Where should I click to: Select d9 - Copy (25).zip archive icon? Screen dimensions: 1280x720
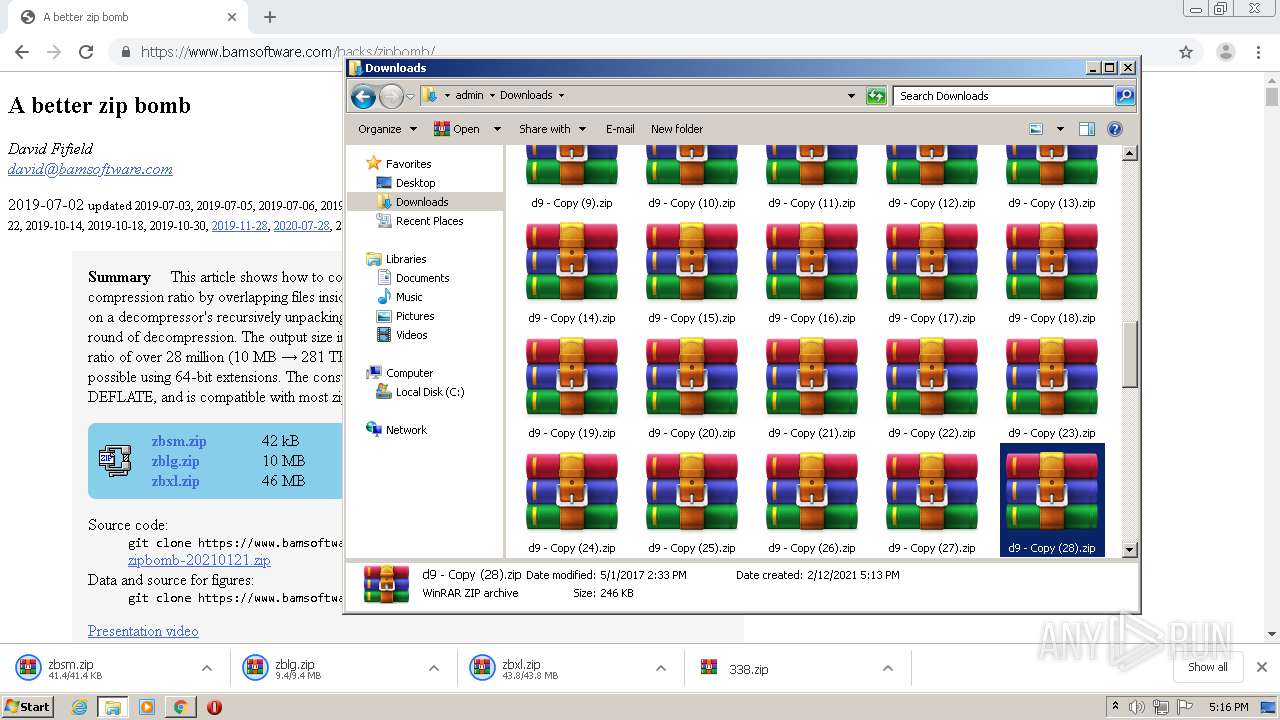[x=692, y=492]
